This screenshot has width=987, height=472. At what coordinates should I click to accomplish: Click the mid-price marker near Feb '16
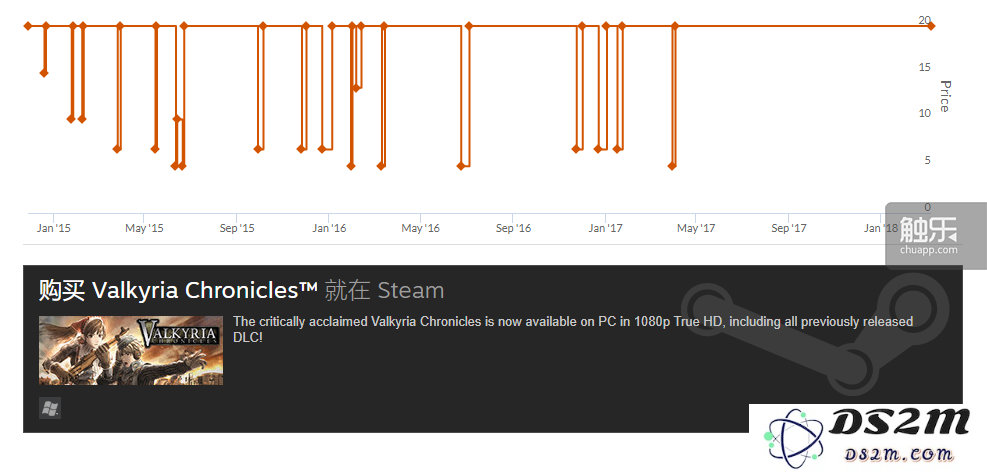point(356,87)
